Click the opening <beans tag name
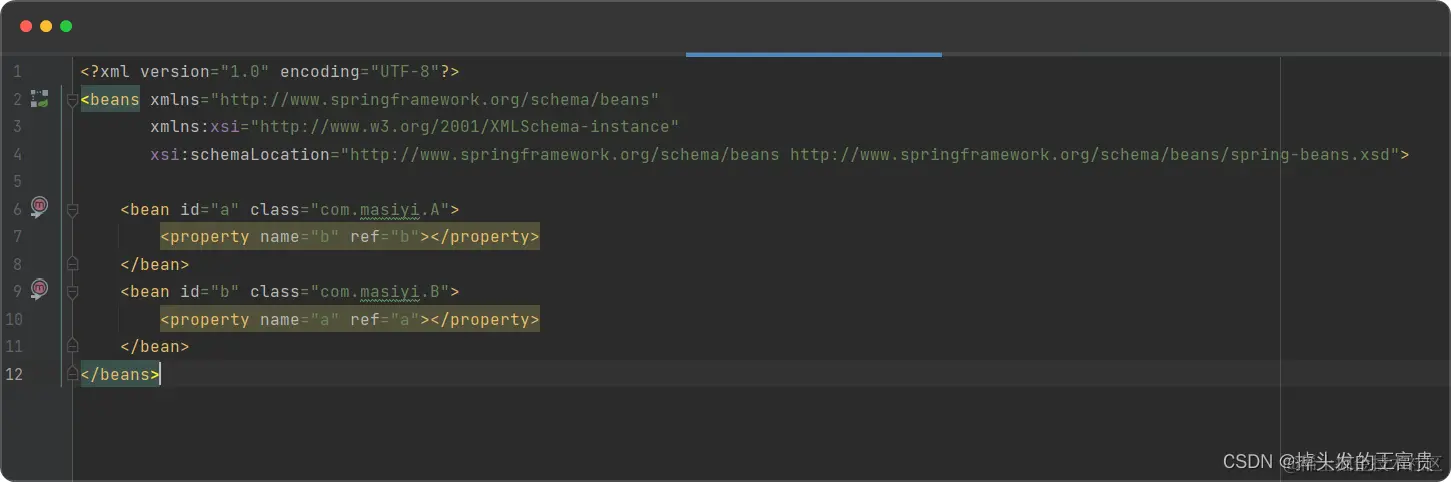The image size is (1451, 482). pyautogui.click(x=110, y=99)
